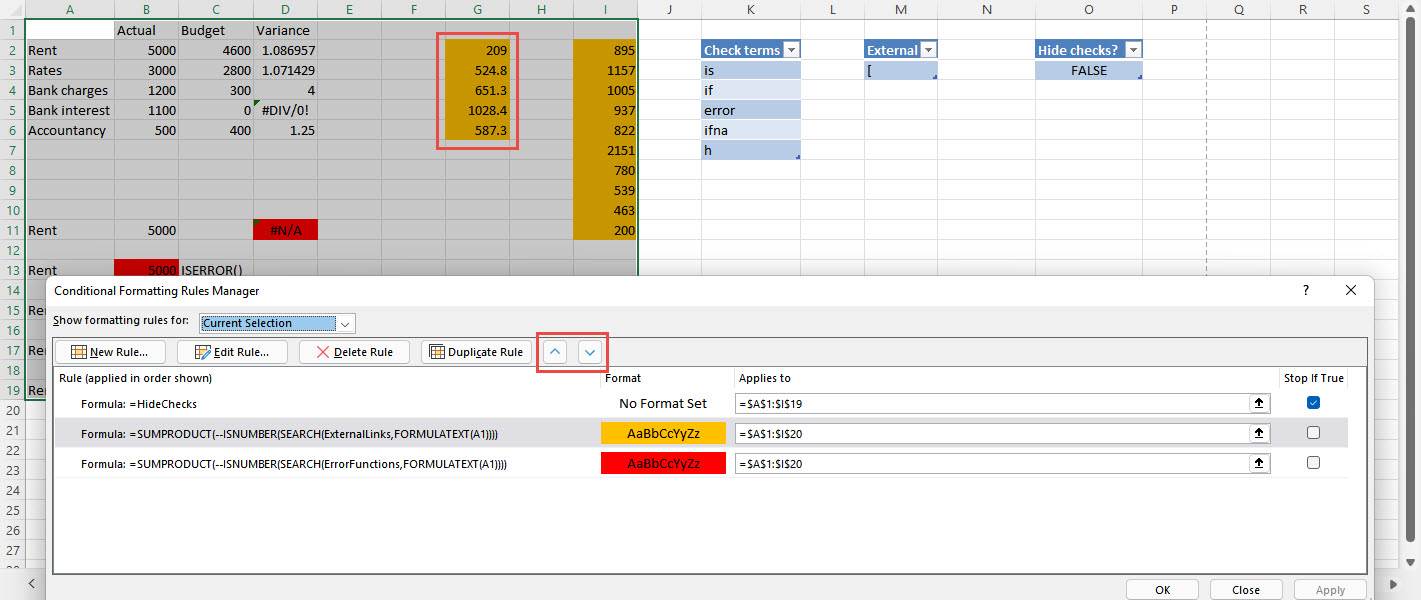Click the Edit Rule button
Screen dimensions: 1421x600
point(232,352)
